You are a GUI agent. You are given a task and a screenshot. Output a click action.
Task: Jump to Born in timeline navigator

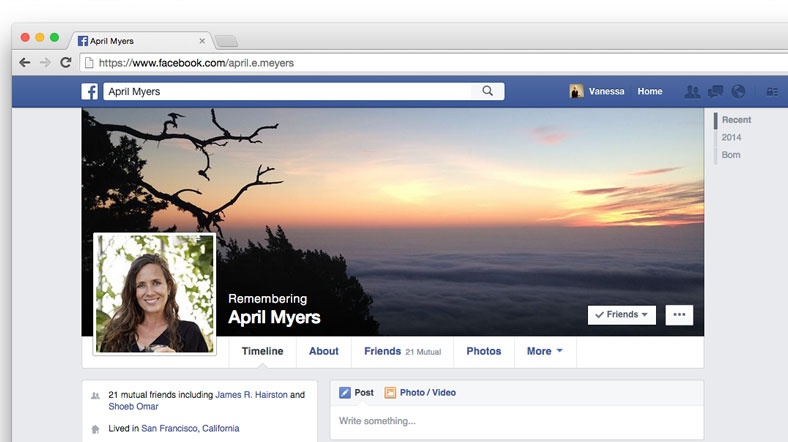coord(731,155)
